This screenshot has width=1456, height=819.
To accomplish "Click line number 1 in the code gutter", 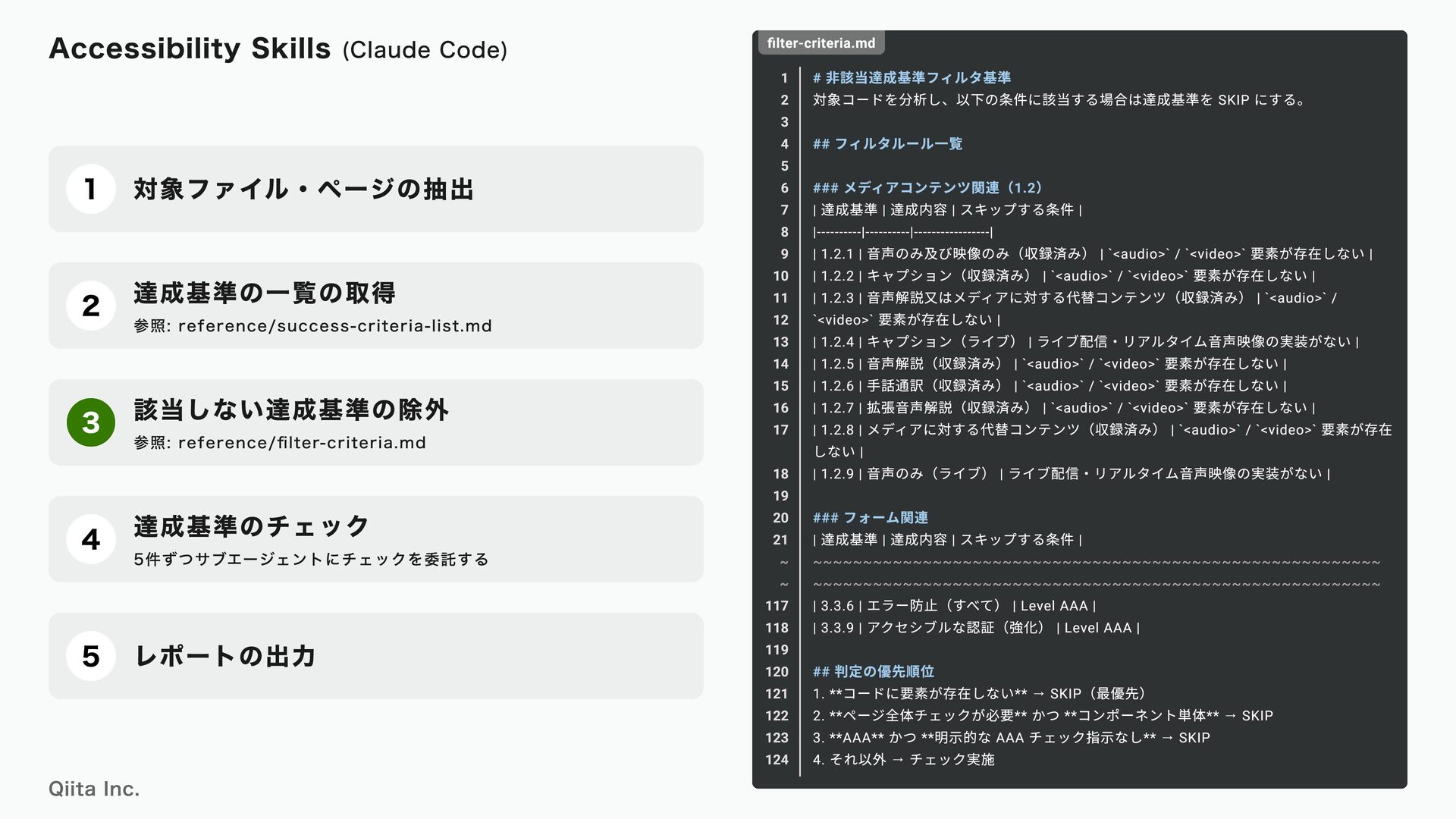I will pyautogui.click(x=784, y=78).
